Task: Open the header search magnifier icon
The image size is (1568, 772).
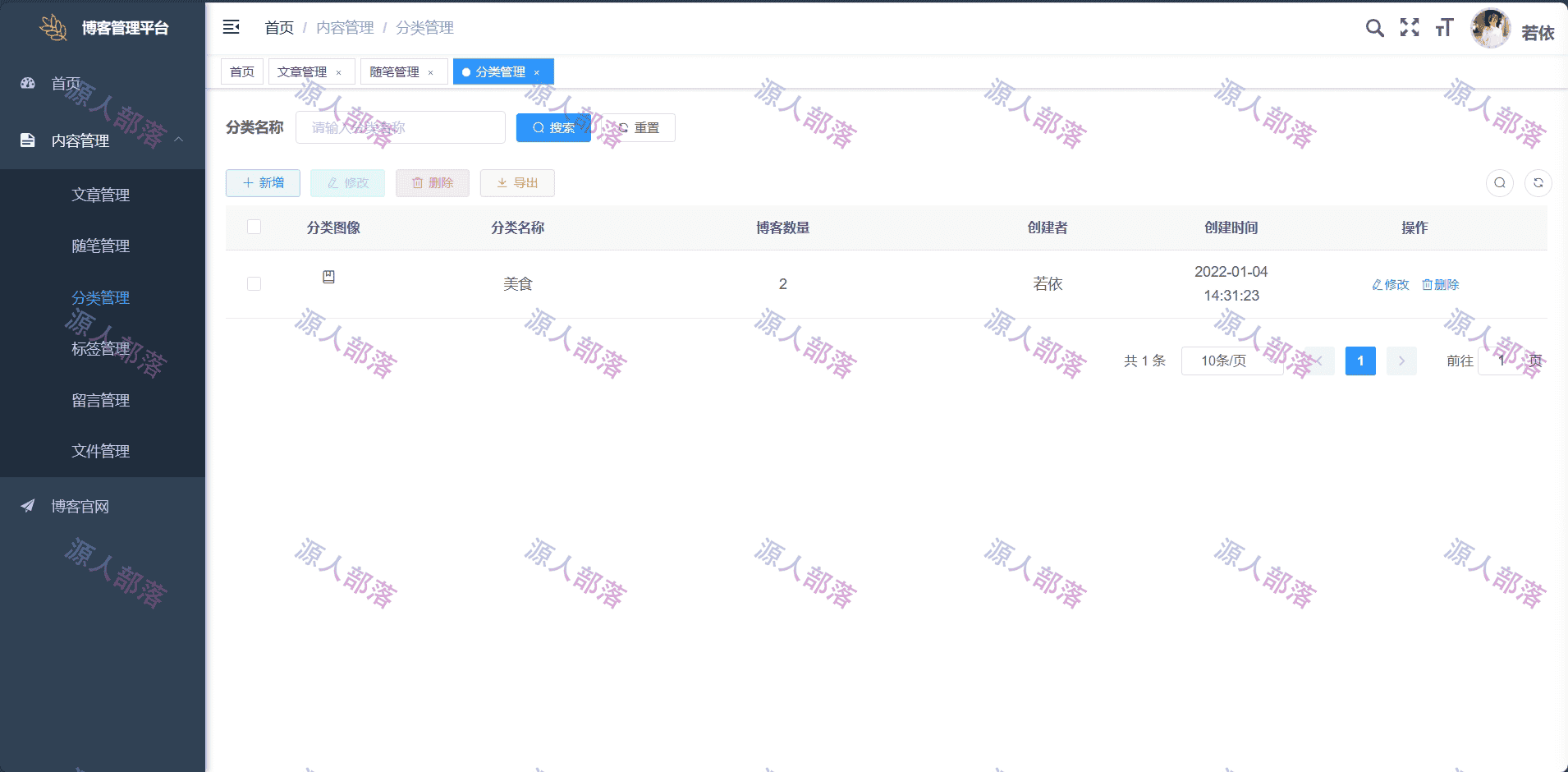Action: [x=1374, y=28]
